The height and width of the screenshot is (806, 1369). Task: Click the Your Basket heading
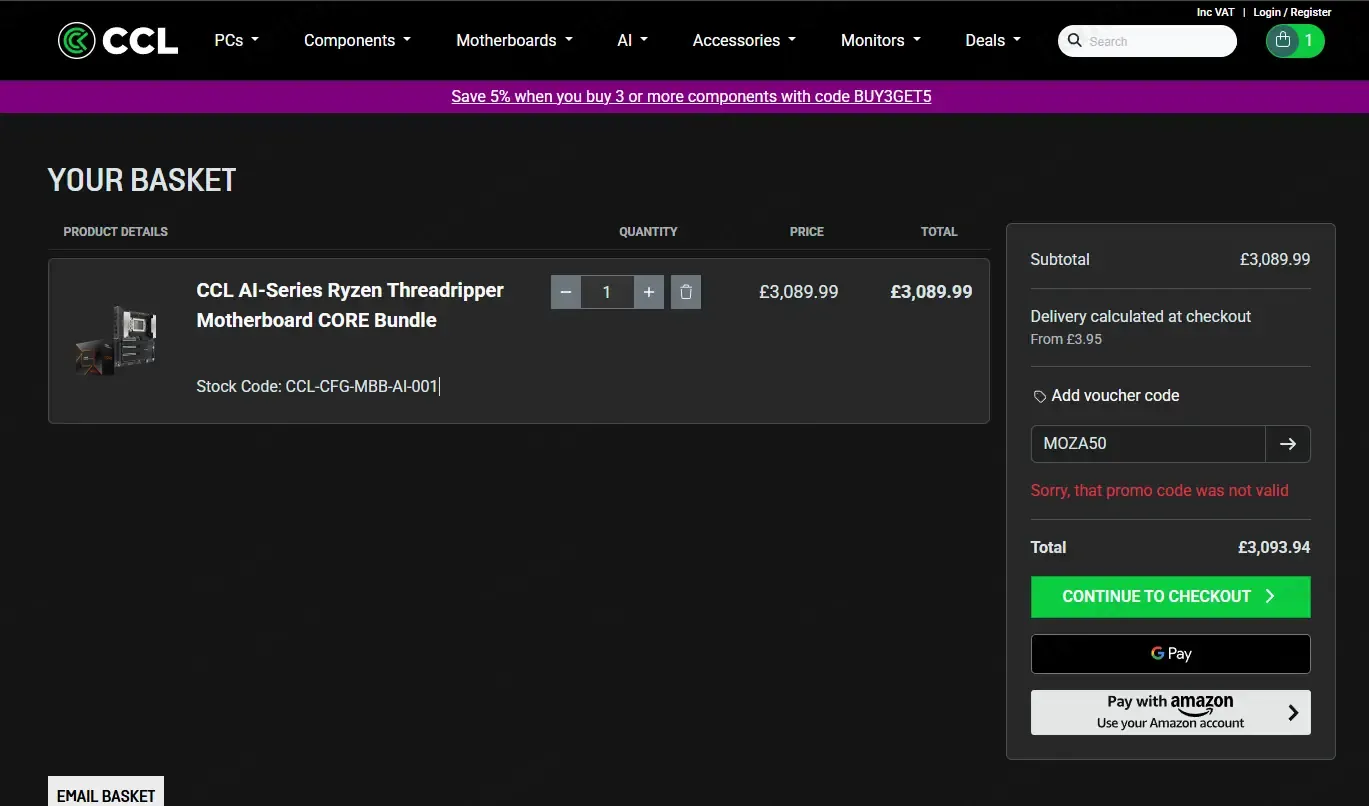pyautogui.click(x=142, y=180)
